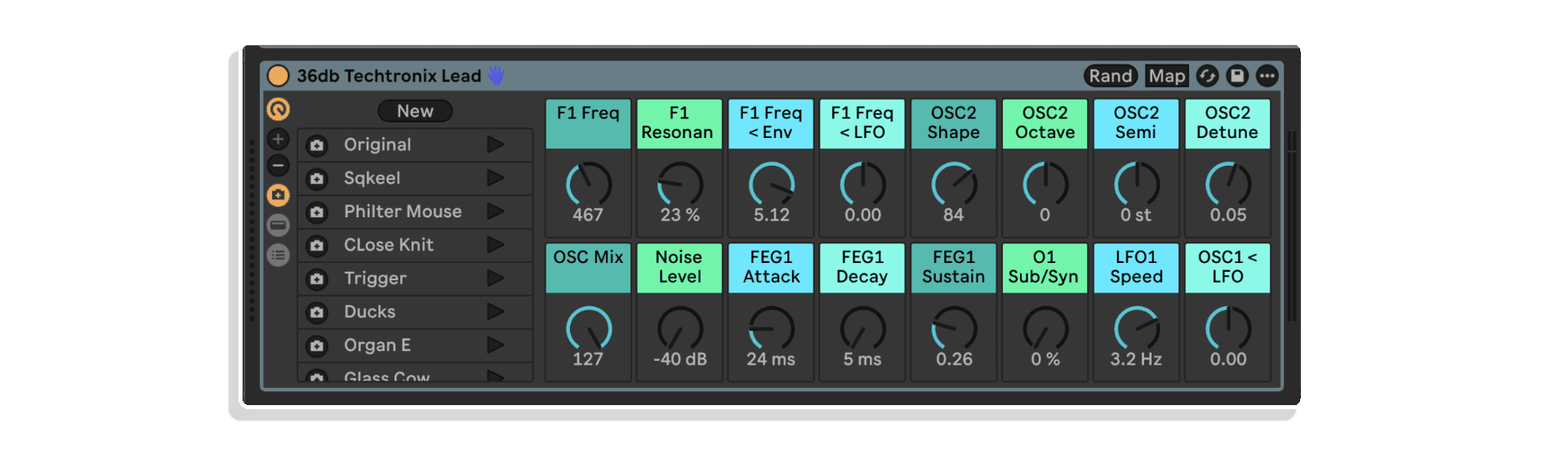Select the LFO1 Speed macro label
The width and height of the screenshot is (1568, 450).
point(1137,267)
